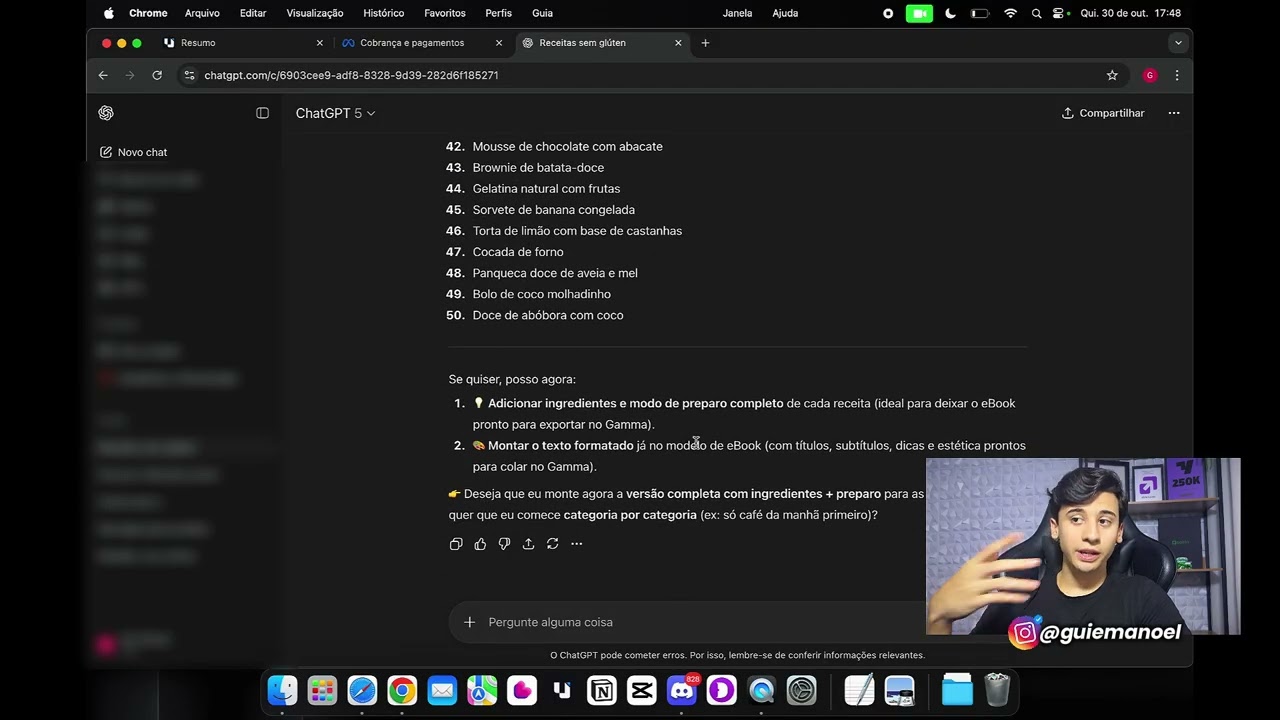Screen dimensions: 1280x720
Task: Close the Cobrança e pagamentos tab
Action: point(499,43)
